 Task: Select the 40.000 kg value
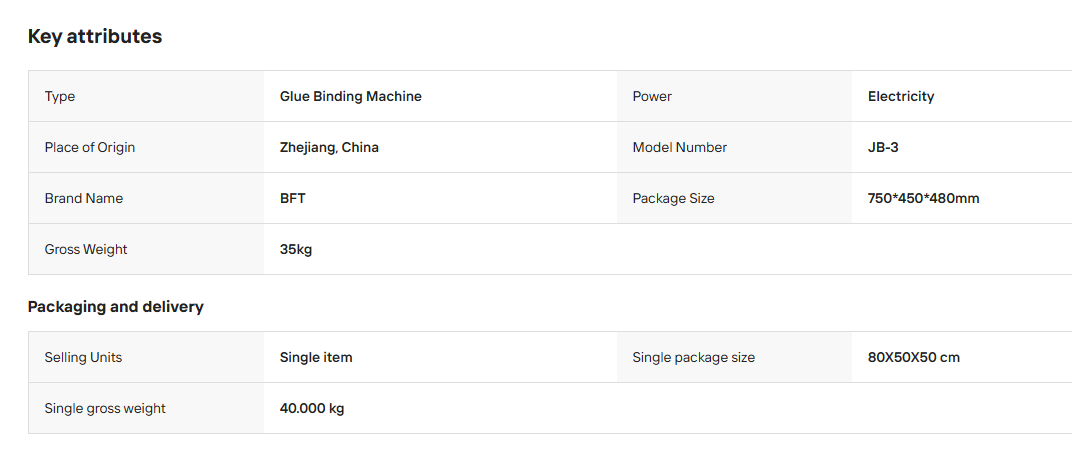pyautogui.click(x=312, y=408)
